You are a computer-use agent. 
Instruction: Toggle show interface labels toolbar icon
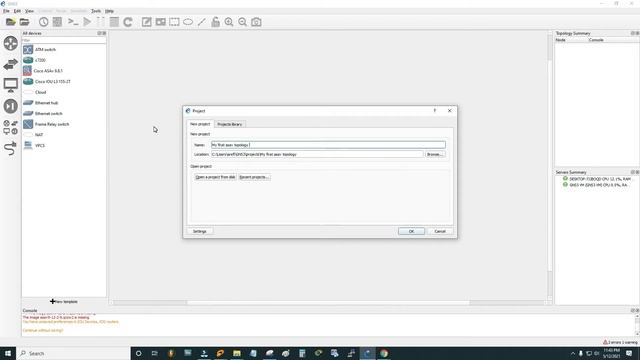click(x=57, y=22)
